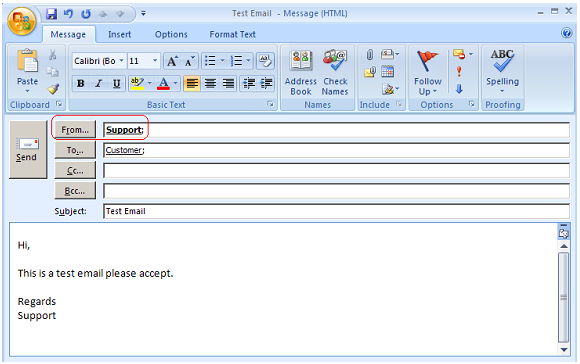Apply yellow text highlight color

[x=137, y=83]
